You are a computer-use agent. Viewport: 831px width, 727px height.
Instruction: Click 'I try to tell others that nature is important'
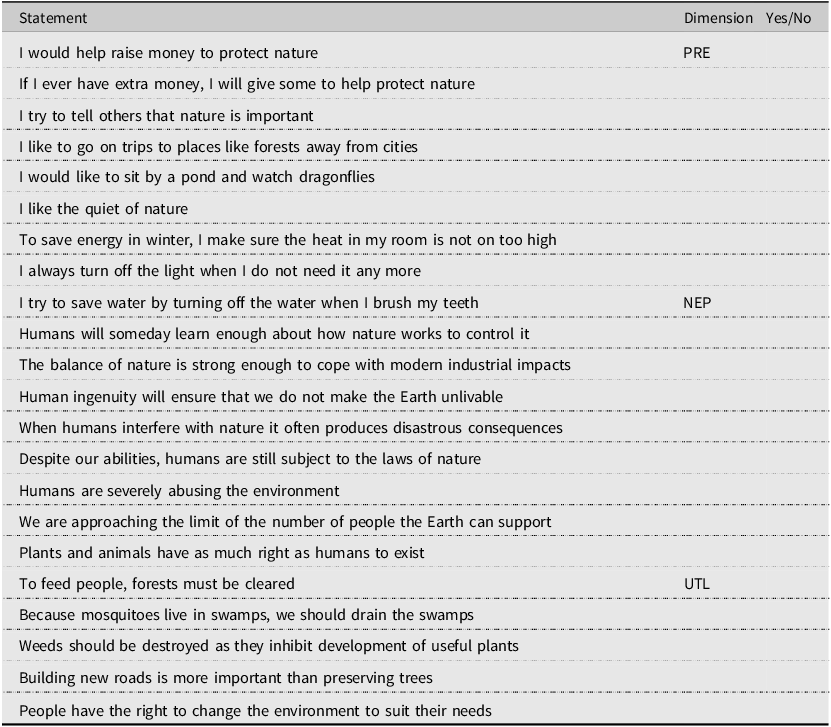tap(166, 116)
